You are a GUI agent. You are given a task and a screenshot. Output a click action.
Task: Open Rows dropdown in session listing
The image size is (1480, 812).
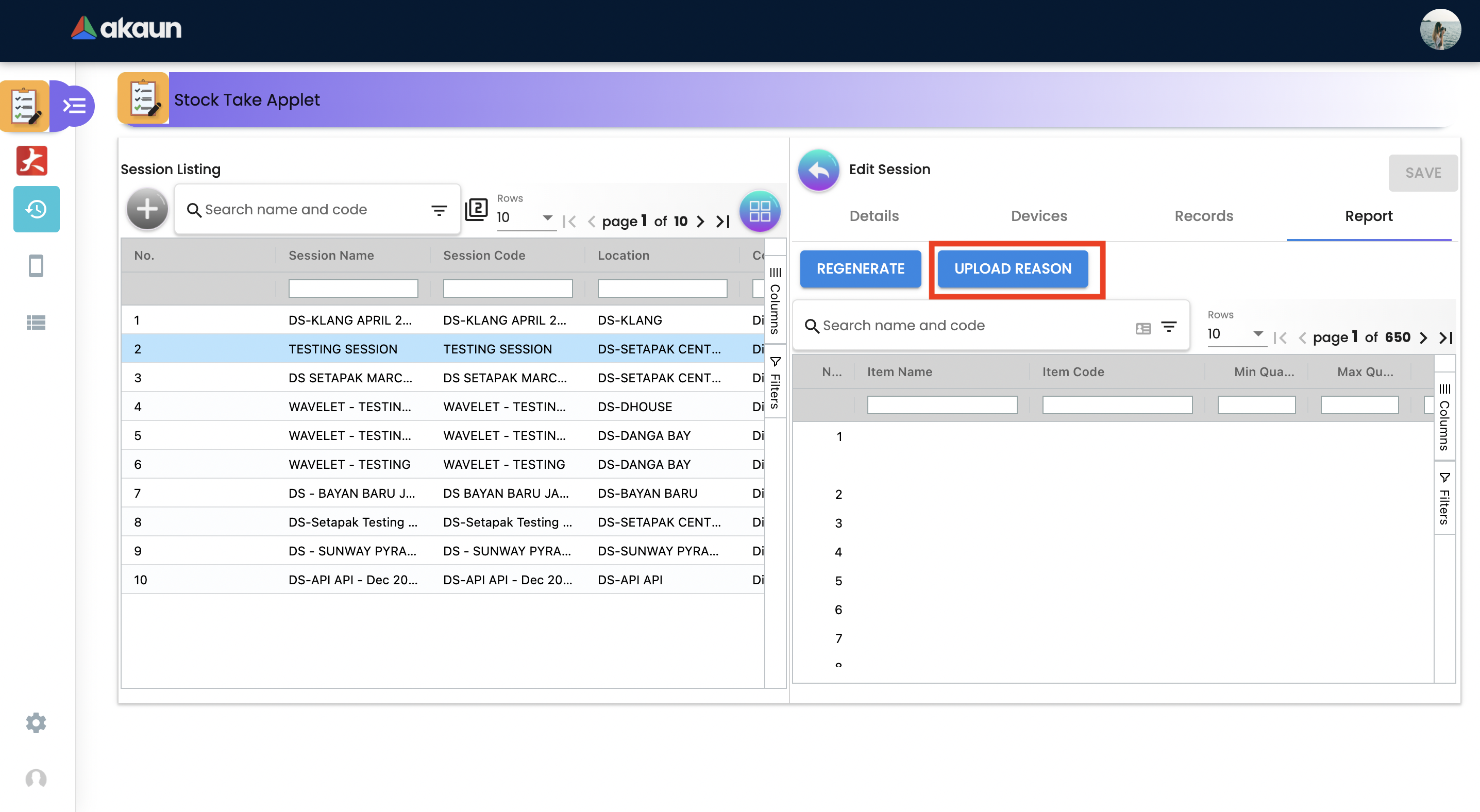[526, 217]
